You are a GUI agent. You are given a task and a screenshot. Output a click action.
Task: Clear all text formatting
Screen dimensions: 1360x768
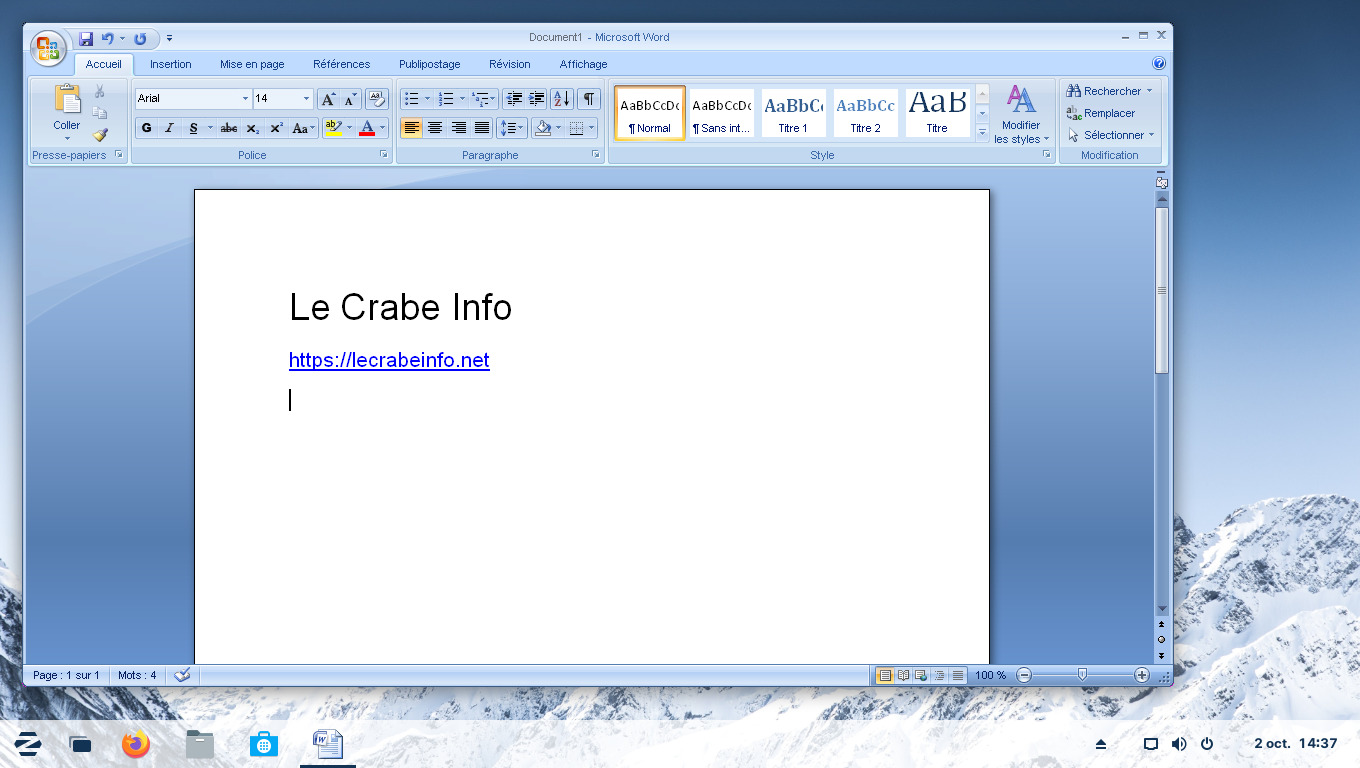coord(377,99)
